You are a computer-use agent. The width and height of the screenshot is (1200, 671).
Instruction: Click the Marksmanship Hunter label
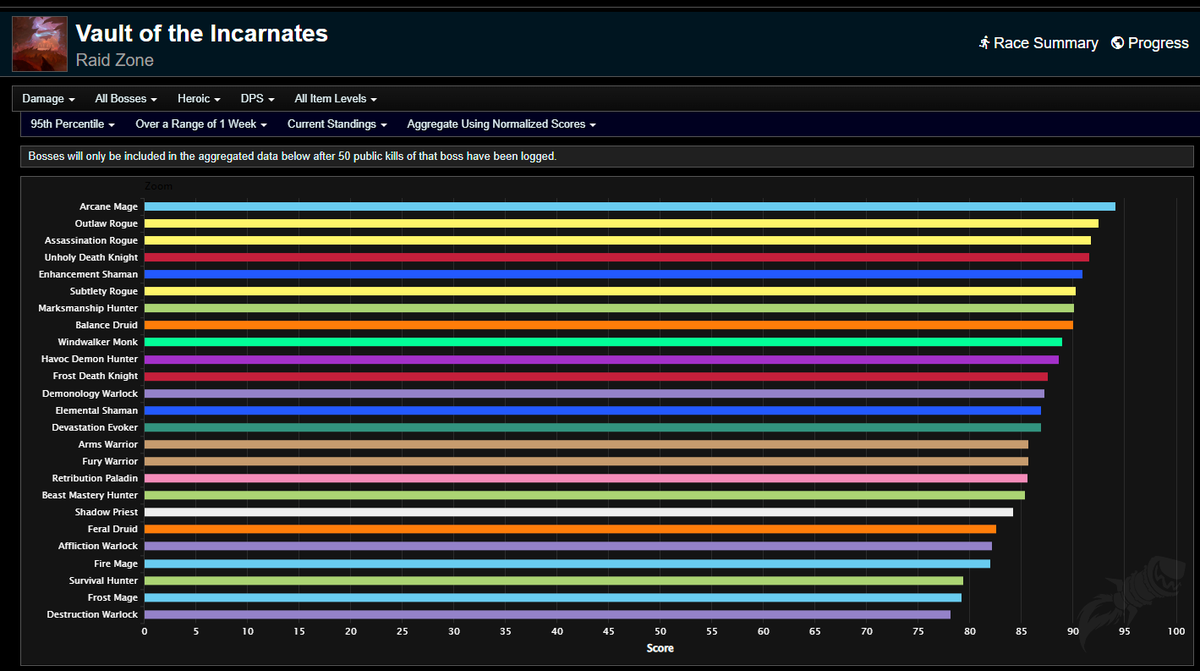tap(88, 308)
